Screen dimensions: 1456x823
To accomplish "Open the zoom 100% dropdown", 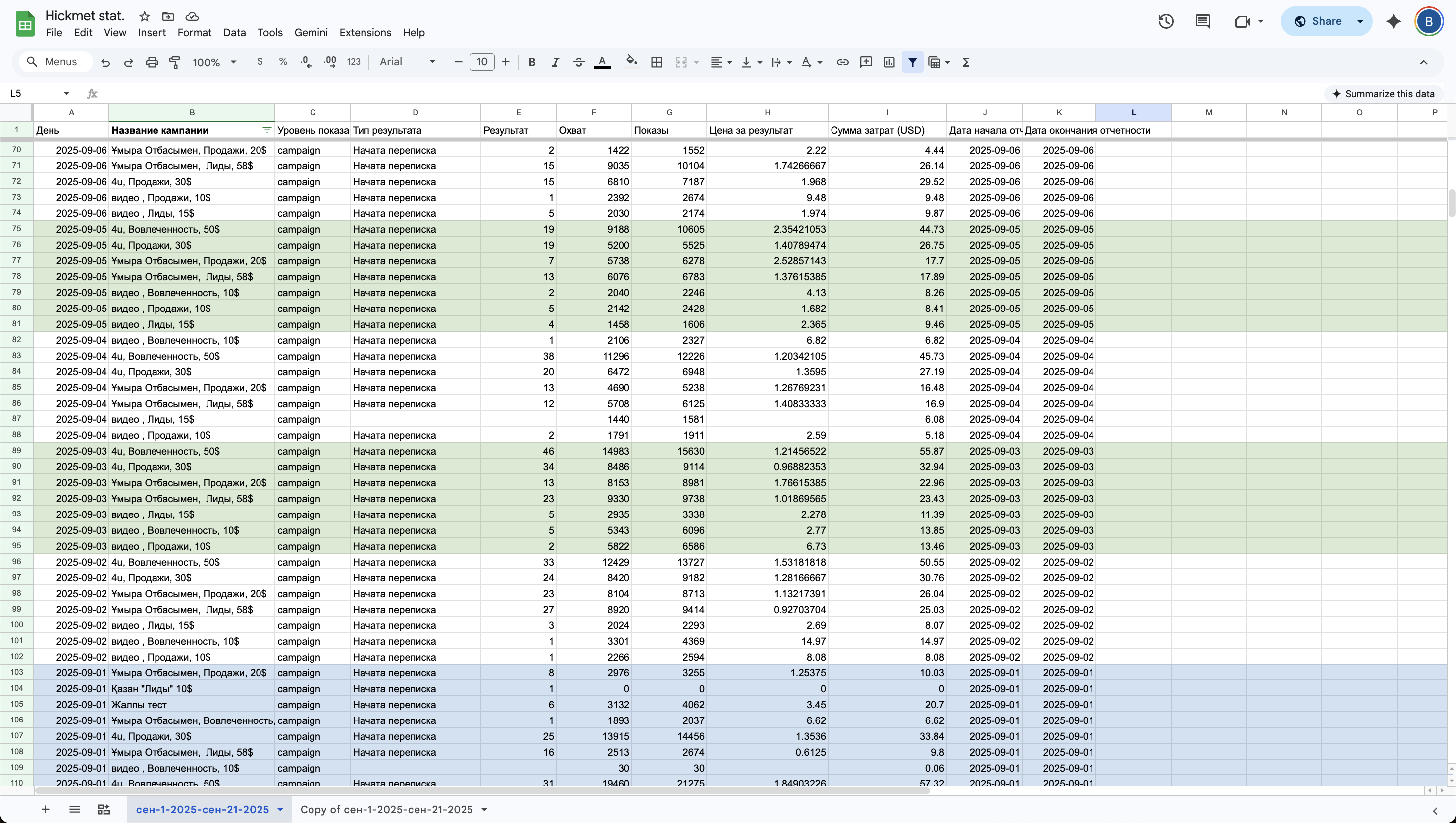I will 214,62.
